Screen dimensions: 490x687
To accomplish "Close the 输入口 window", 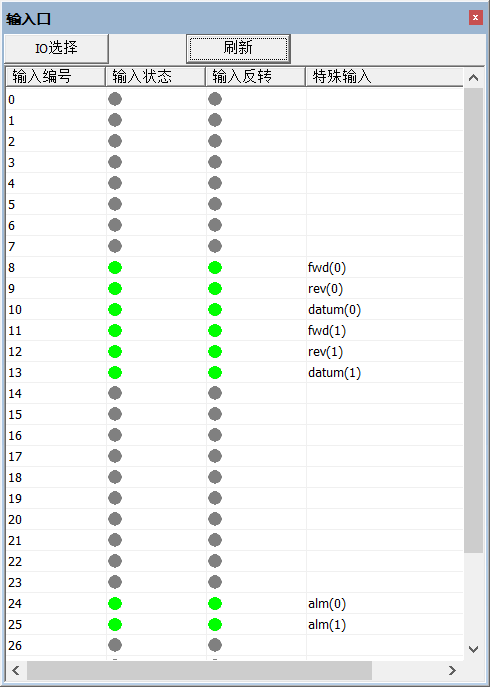I will pos(476,18).
